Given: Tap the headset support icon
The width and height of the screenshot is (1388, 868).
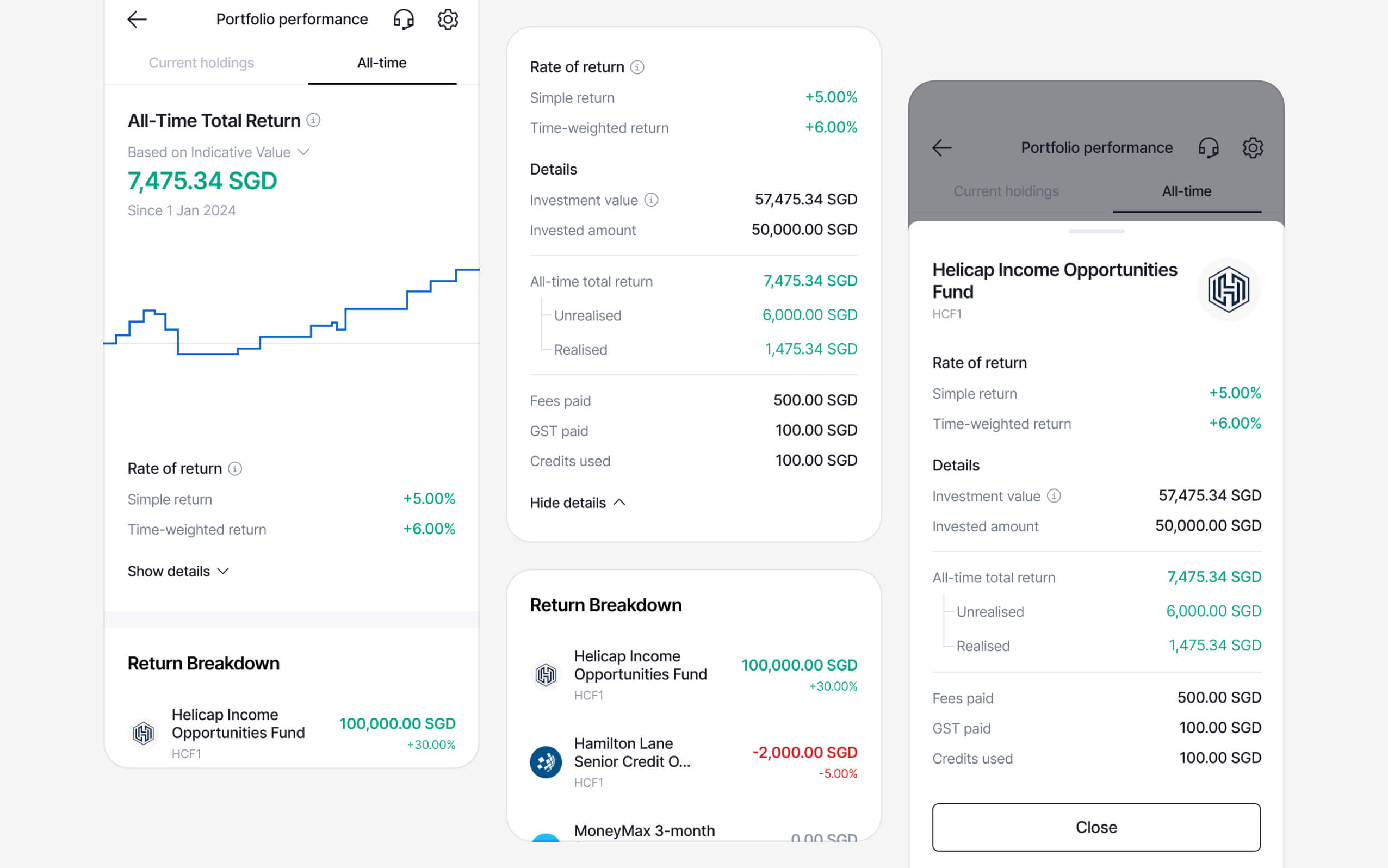Looking at the screenshot, I should [404, 19].
